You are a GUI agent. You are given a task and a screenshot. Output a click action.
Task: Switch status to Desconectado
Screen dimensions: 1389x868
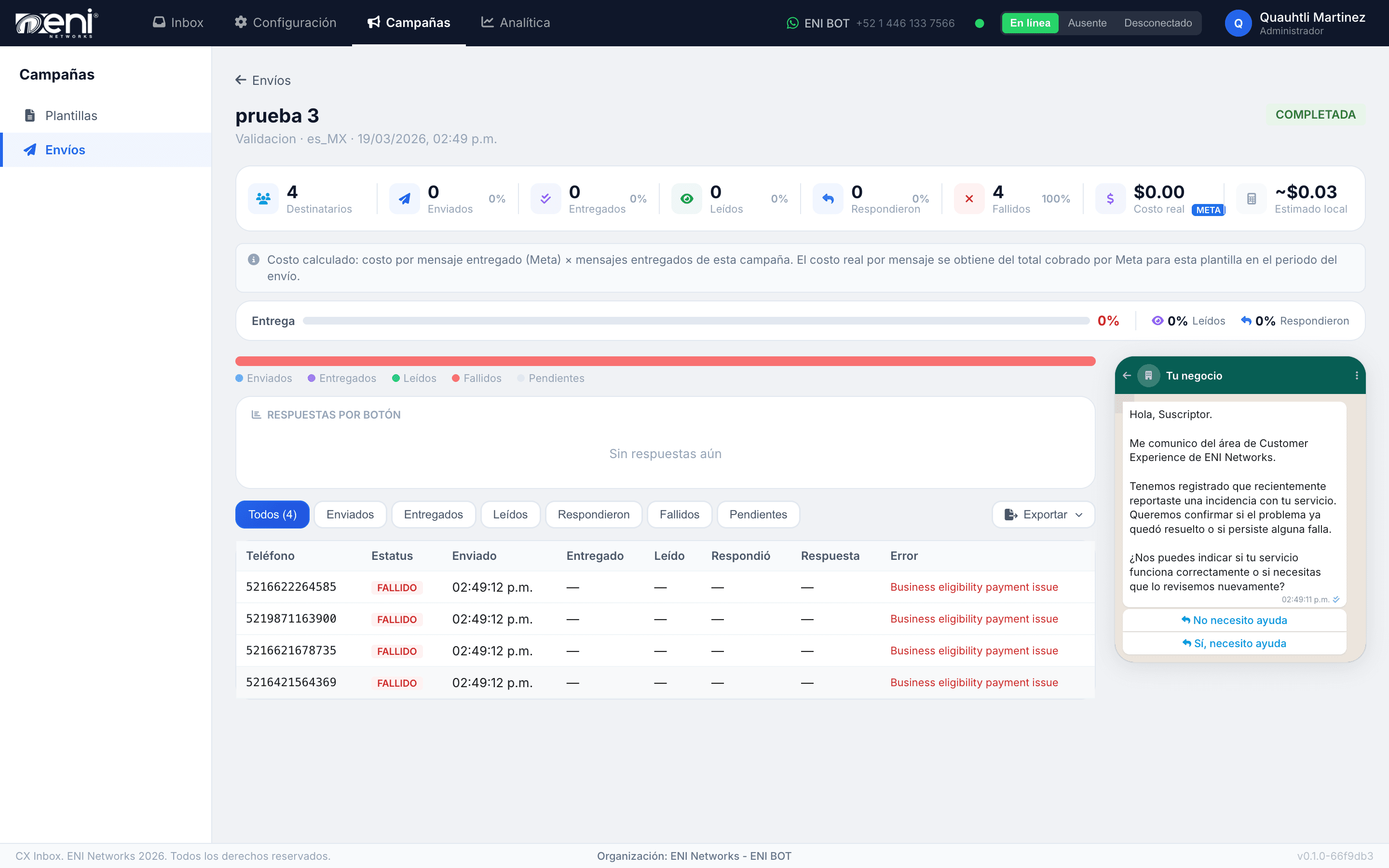click(x=1157, y=23)
